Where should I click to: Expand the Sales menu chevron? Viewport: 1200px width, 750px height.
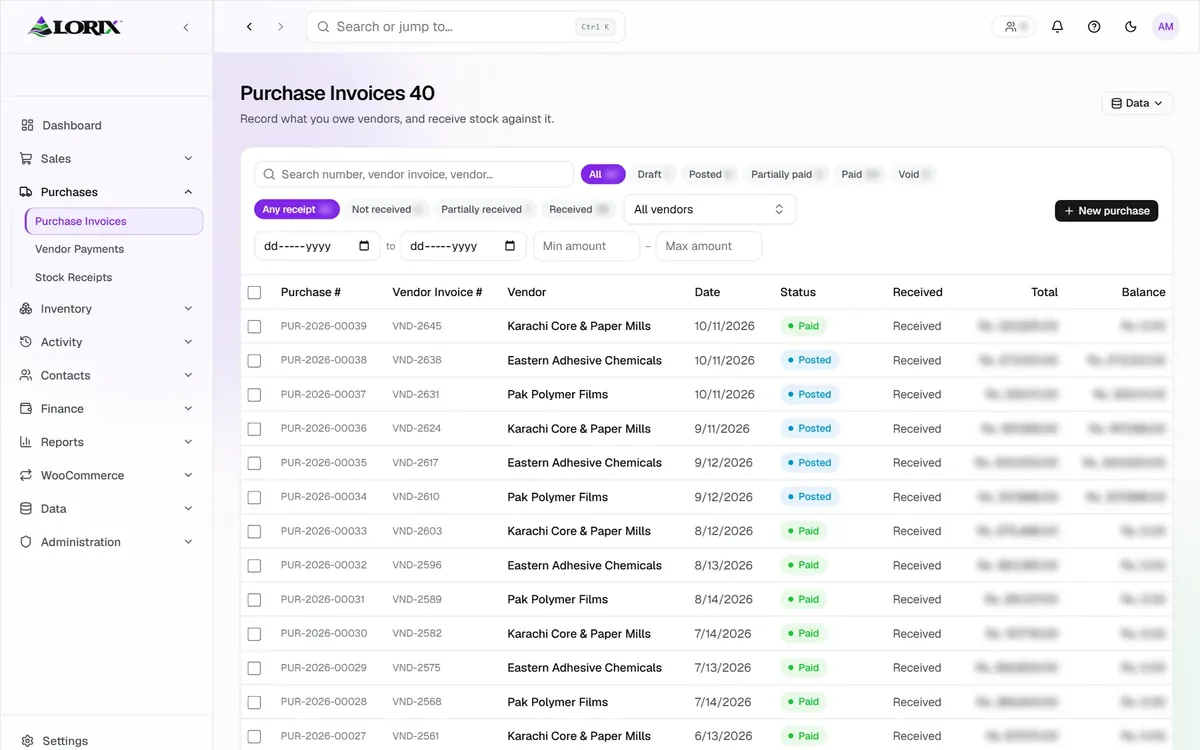click(x=188, y=158)
